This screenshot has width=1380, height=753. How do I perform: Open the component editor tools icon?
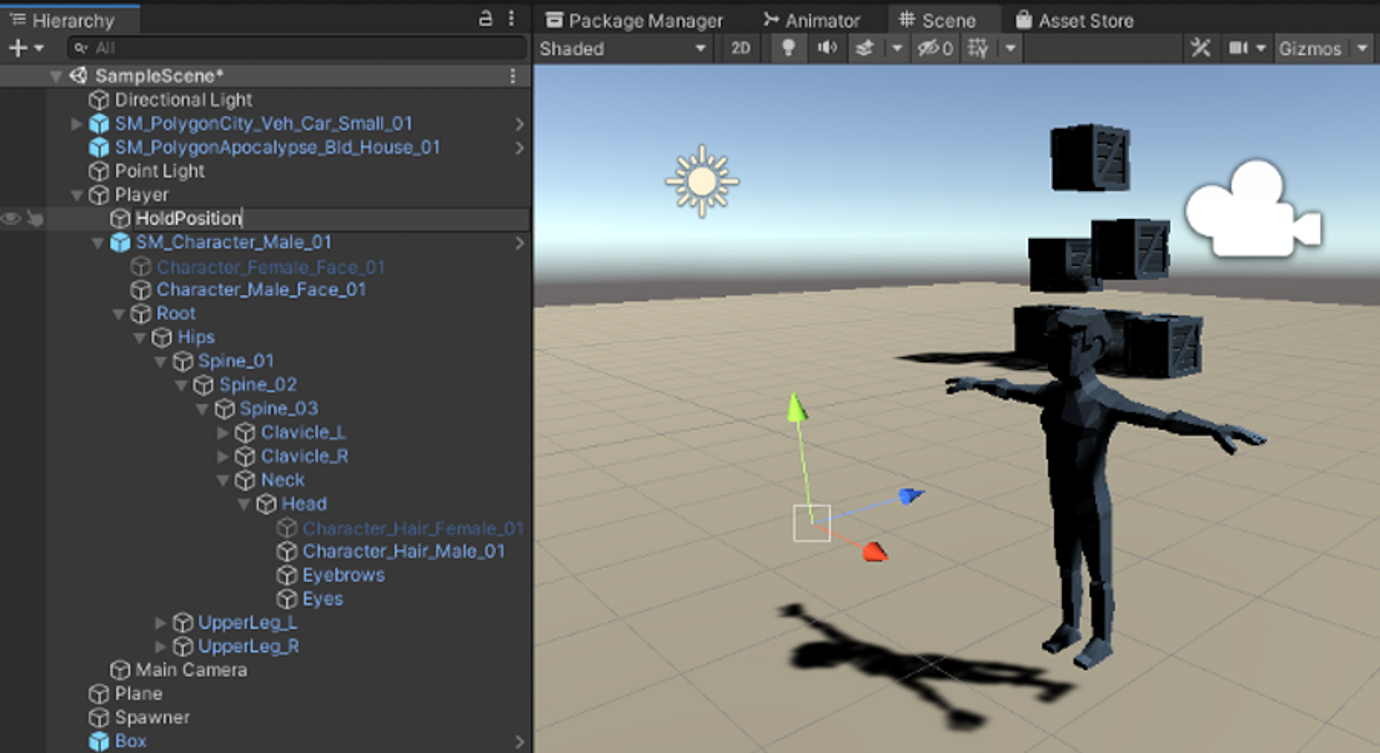[x=1200, y=48]
